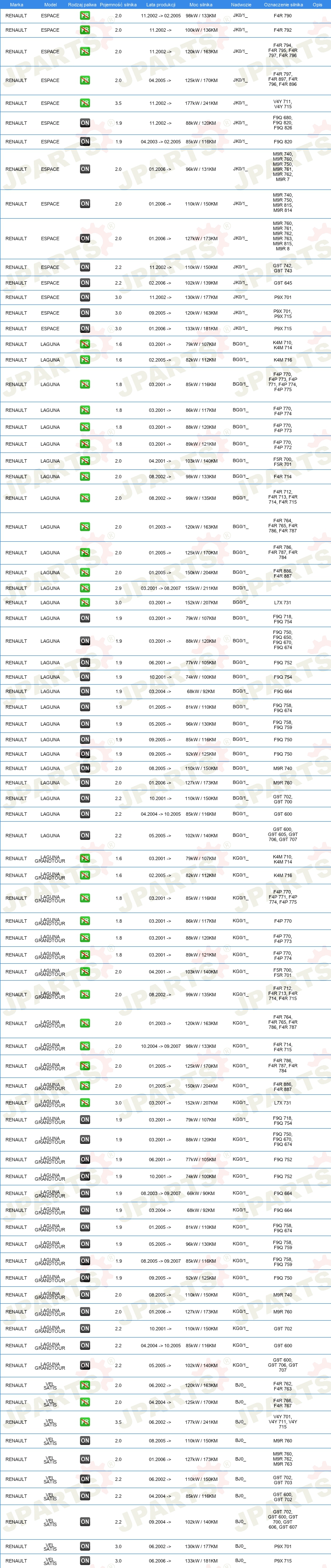
Task: Click the Rodzaj paliwa column header
Action: (82, 4)
